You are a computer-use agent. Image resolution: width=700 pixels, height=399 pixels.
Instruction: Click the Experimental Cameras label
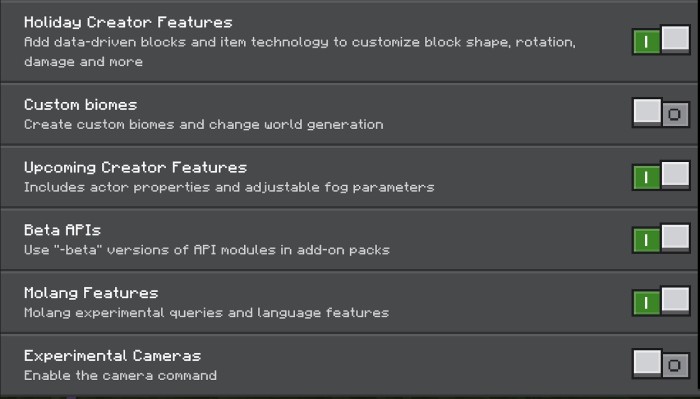tap(112, 356)
